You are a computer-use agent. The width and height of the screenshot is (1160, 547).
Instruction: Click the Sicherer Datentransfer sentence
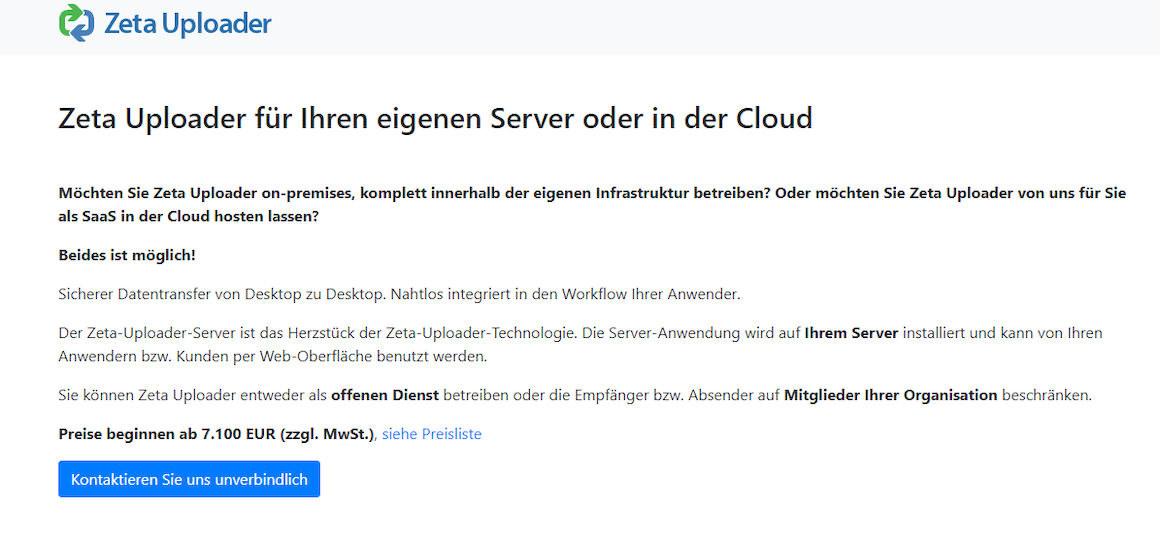(399, 294)
